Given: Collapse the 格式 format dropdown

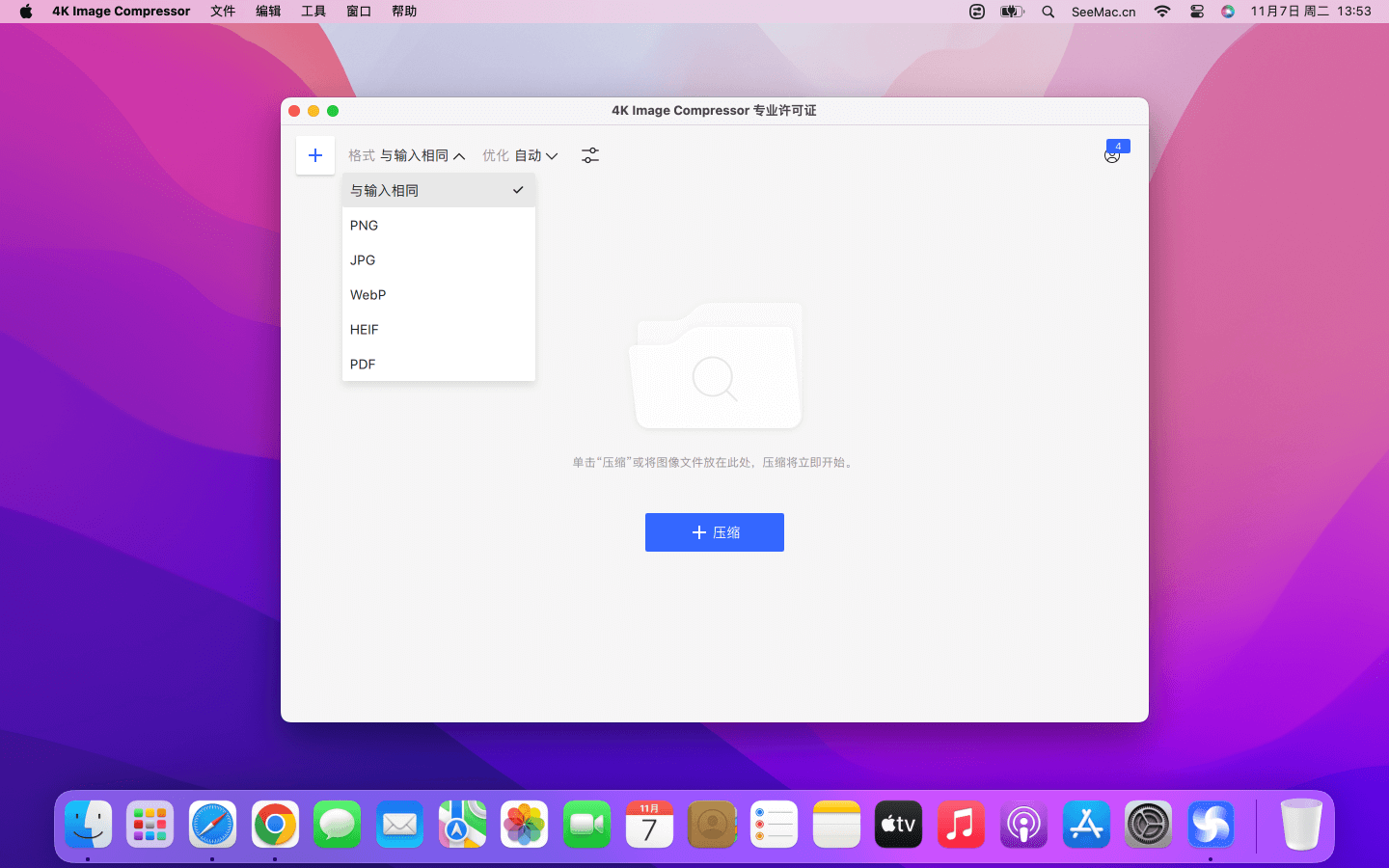Looking at the screenshot, I should [407, 155].
